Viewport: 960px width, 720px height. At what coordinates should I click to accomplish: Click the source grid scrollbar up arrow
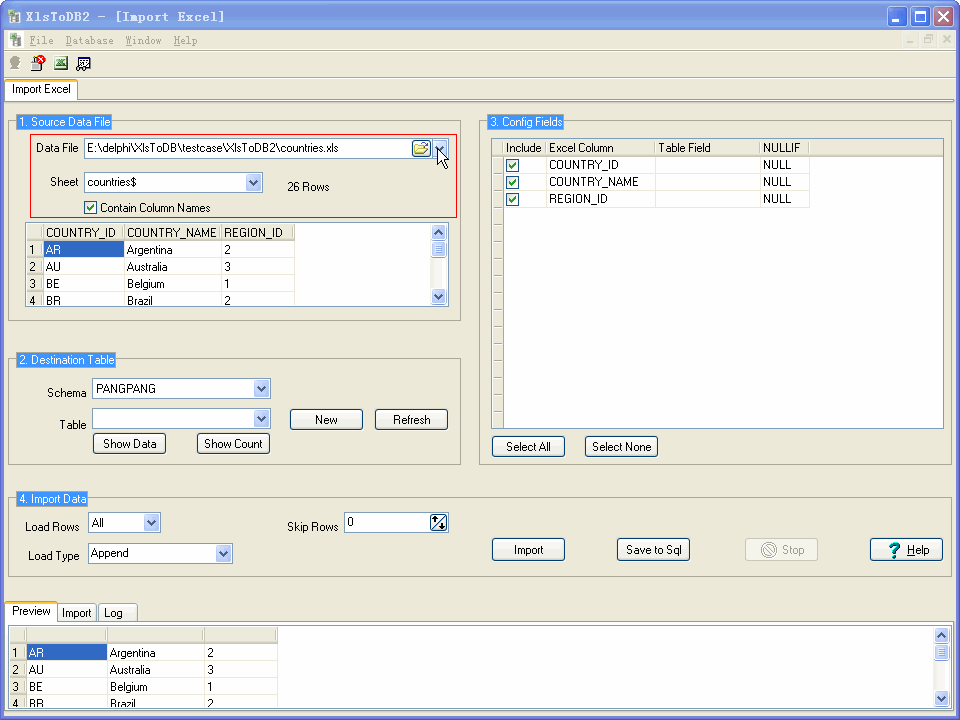[438, 232]
